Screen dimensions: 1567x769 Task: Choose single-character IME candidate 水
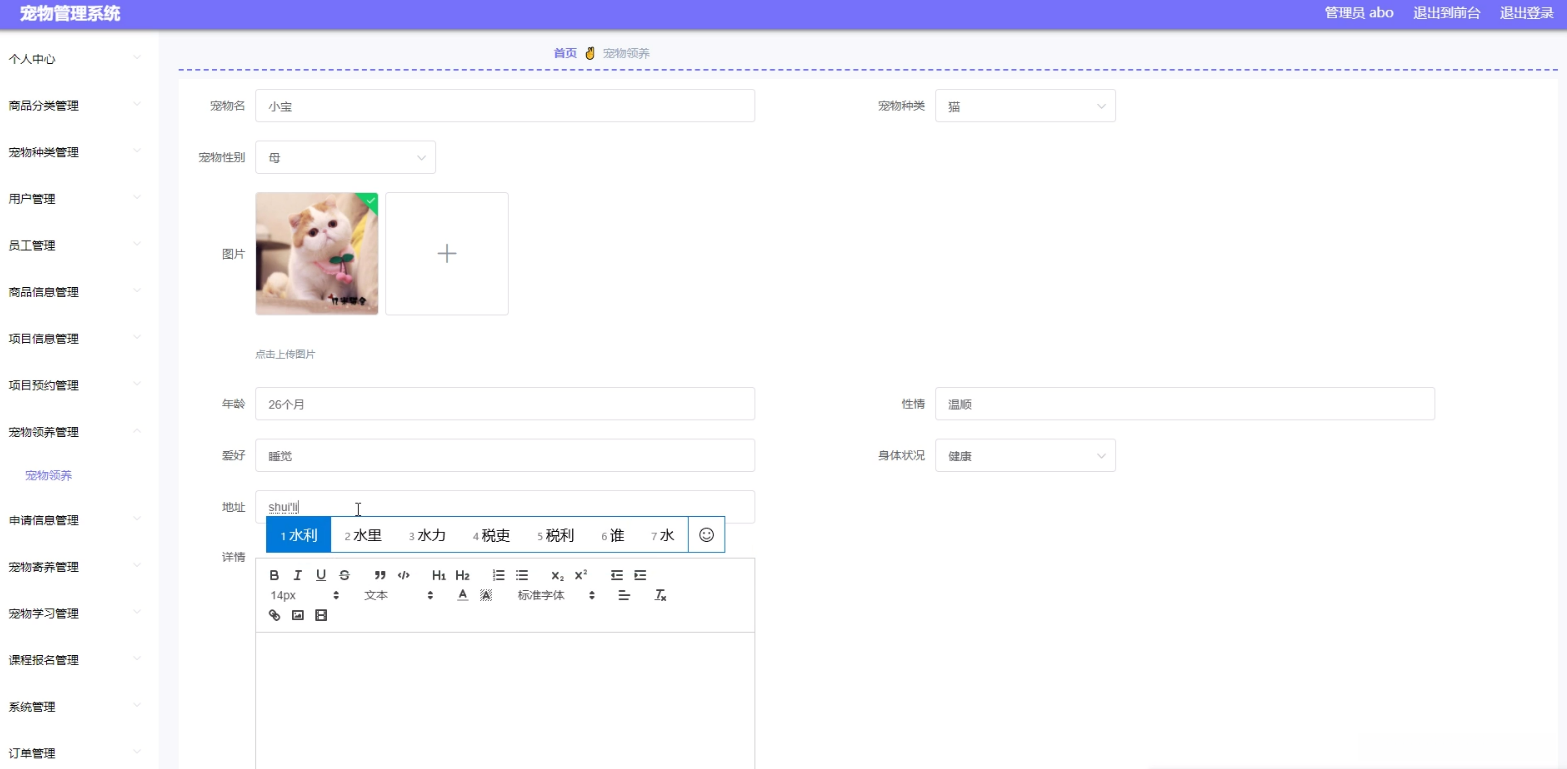[x=663, y=535]
